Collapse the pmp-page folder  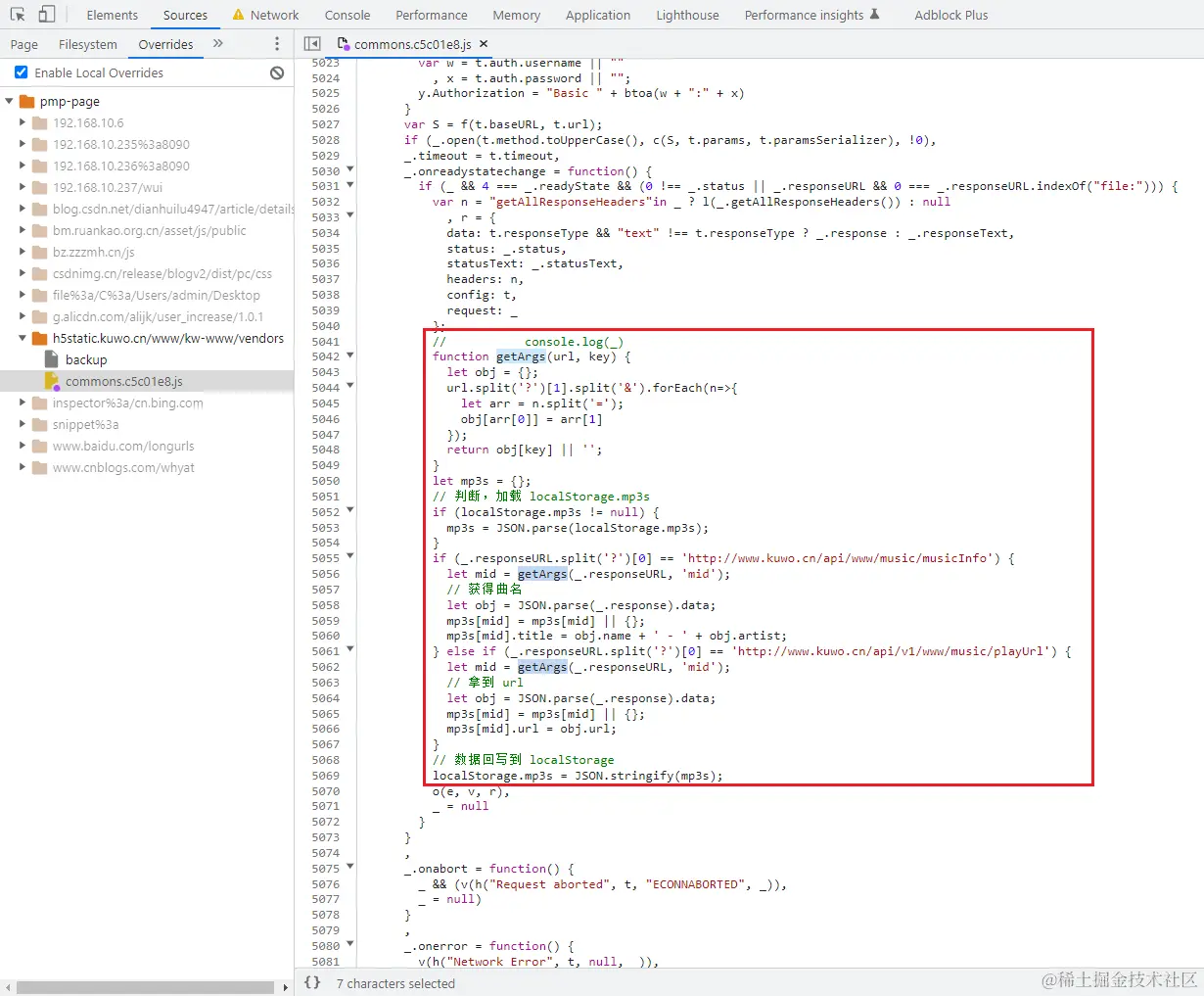point(9,102)
